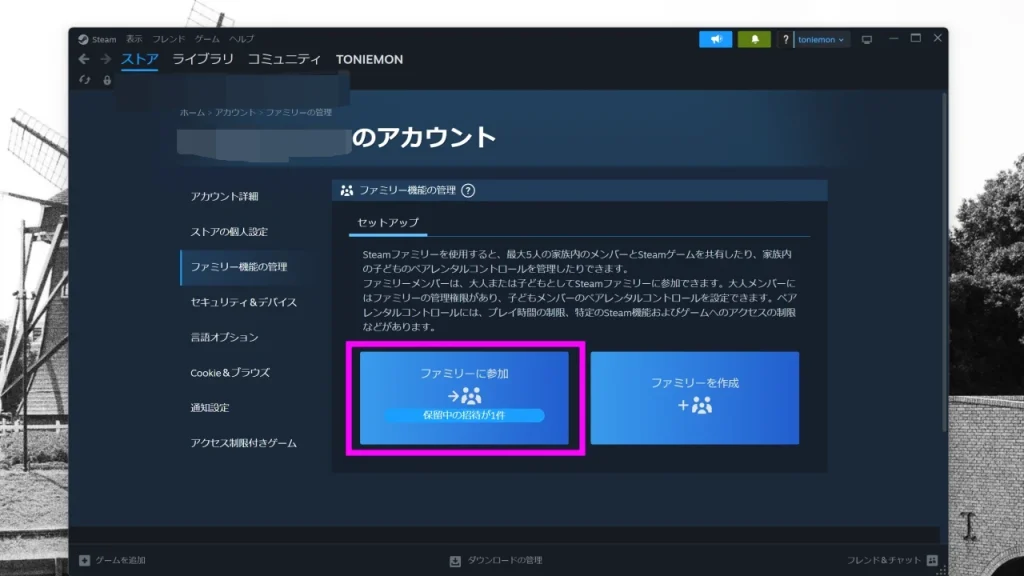Click the ホーム breadcrumb link

pyautogui.click(x=192, y=112)
